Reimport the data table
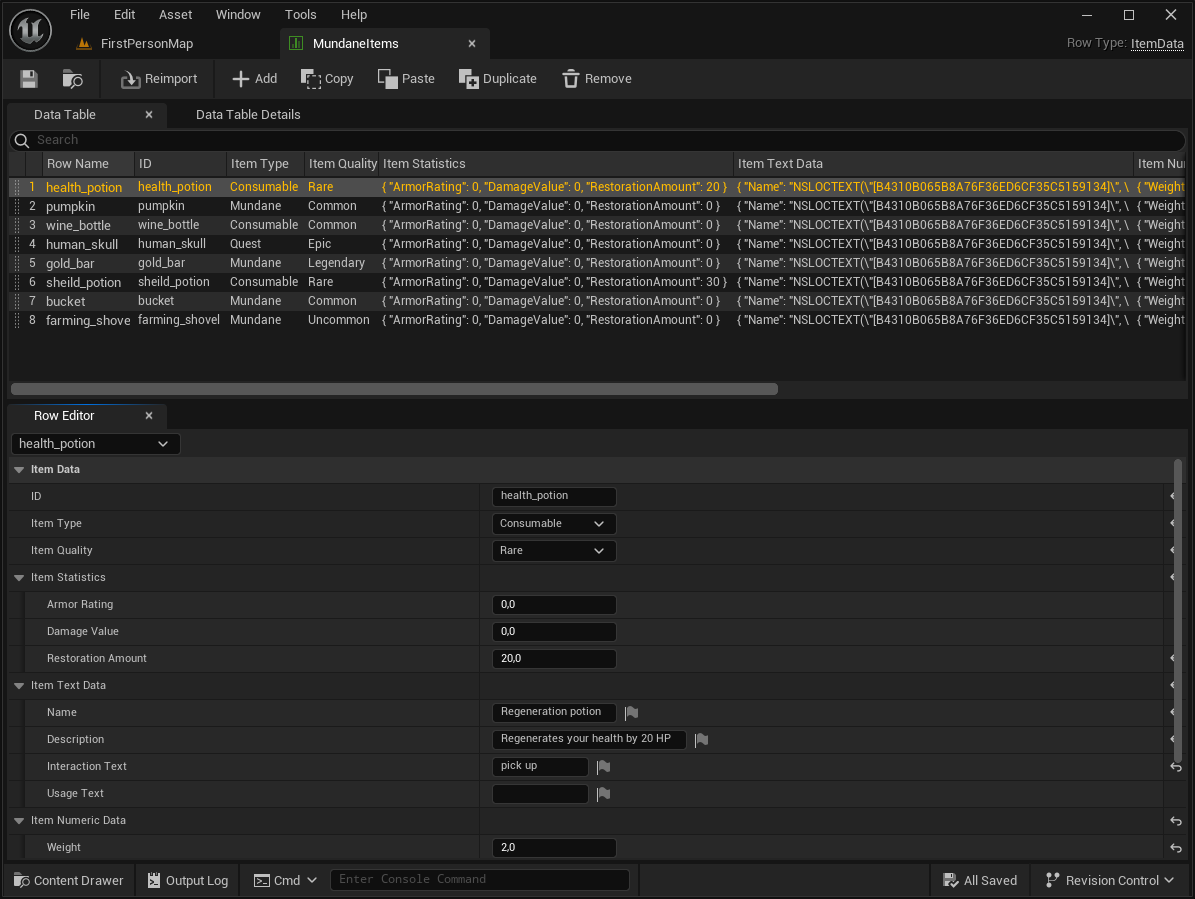 (159, 79)
